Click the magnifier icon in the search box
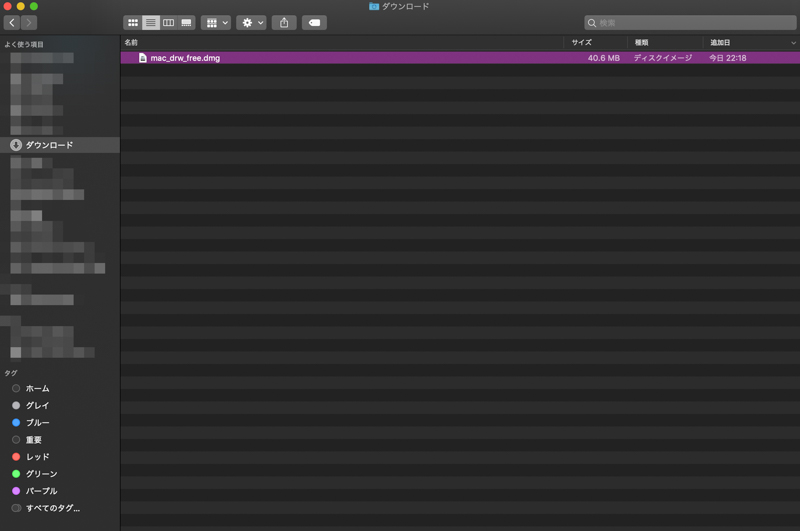Viewport: 800px width, 531px height. (x=592, y=23)
